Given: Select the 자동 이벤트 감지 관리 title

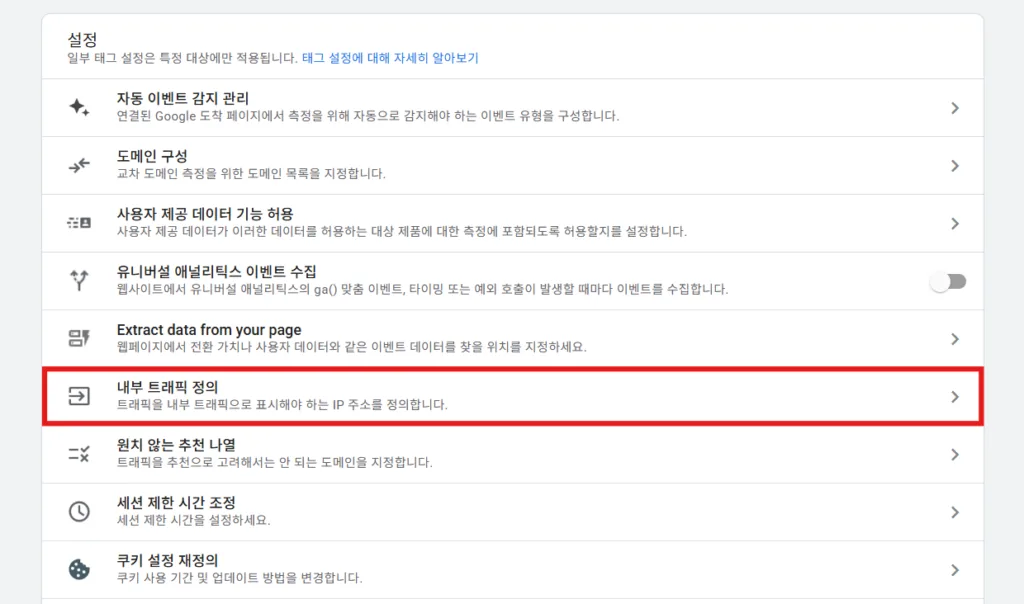Looking at the screenshot, I should point(183,99).
